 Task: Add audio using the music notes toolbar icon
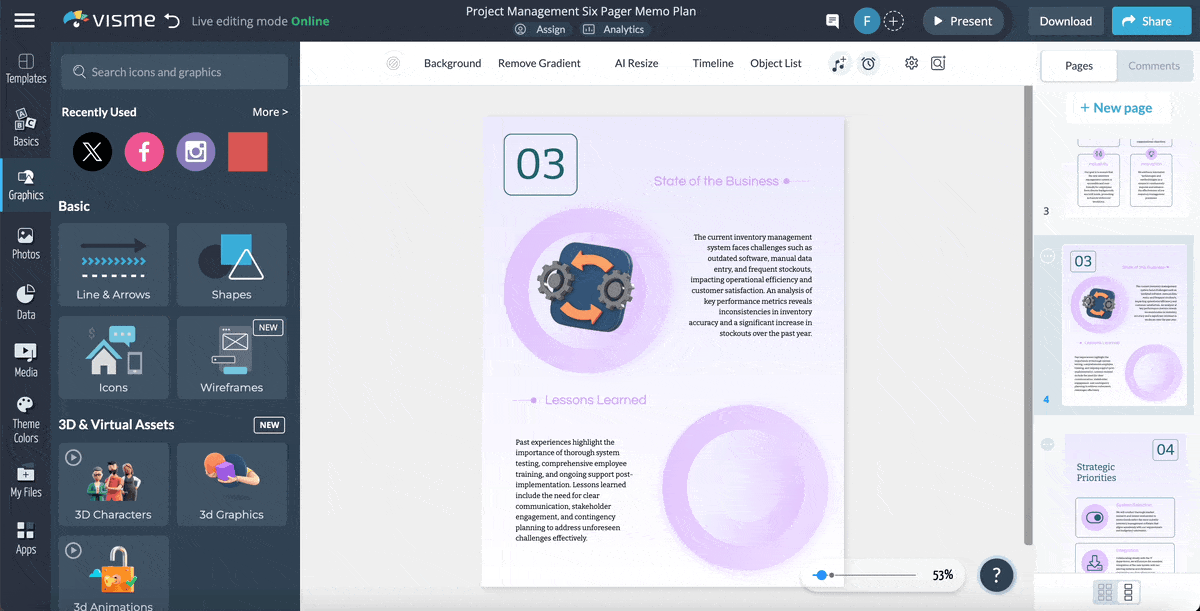click(x=839, y=63)
